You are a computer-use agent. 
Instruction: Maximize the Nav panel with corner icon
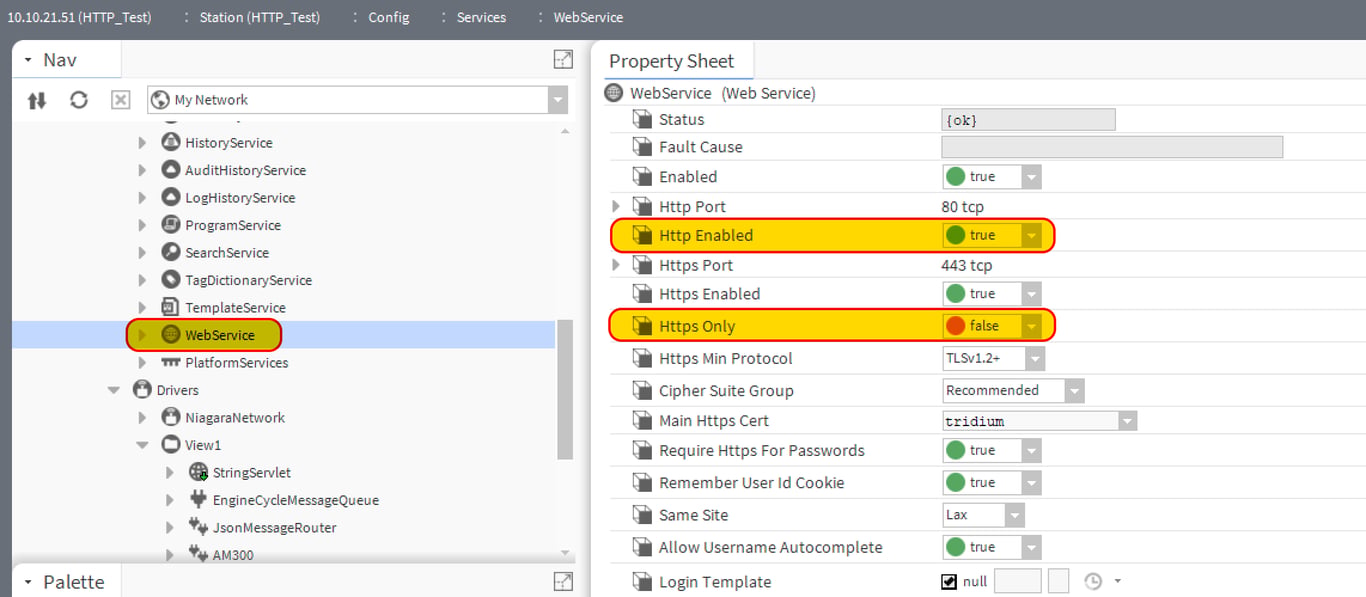point(563,60)
